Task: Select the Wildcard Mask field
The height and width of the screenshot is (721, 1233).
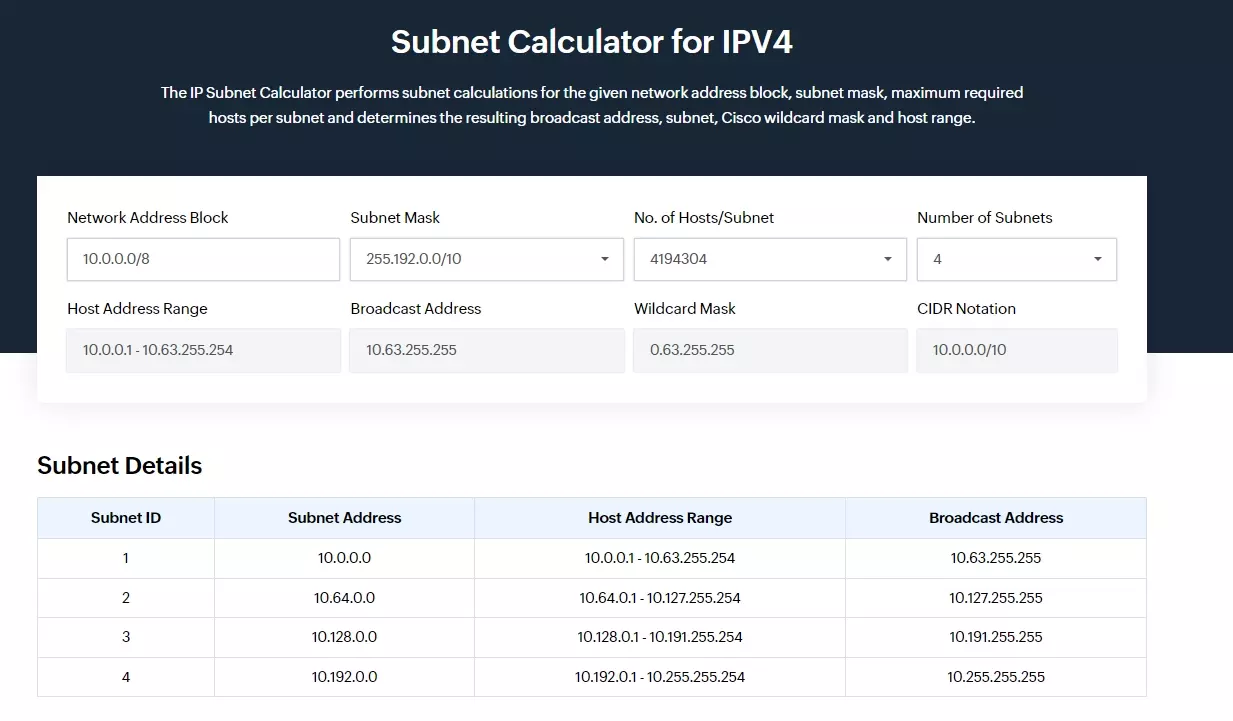Action: click(769, 350)
